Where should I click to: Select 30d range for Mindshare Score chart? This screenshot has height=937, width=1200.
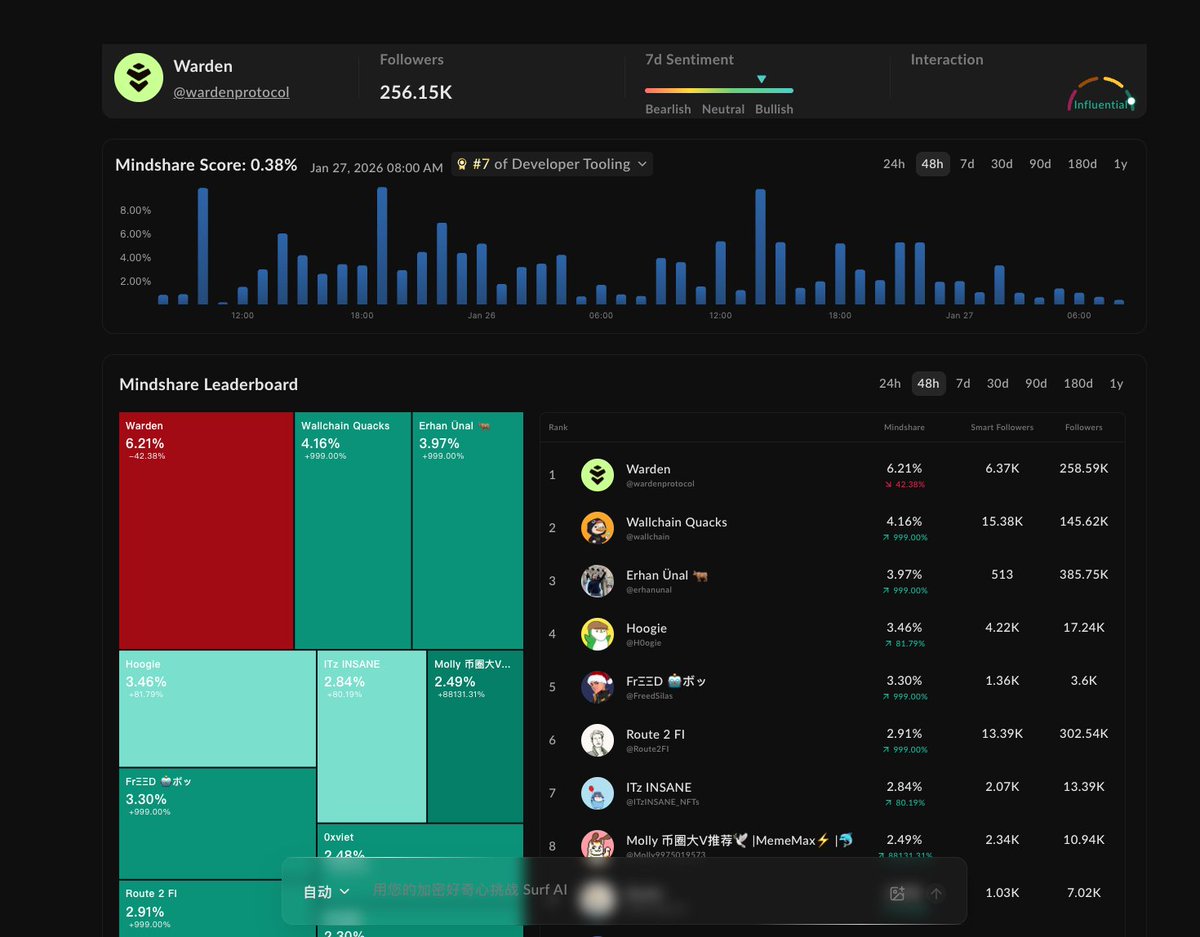click(x=1001, y=164)
